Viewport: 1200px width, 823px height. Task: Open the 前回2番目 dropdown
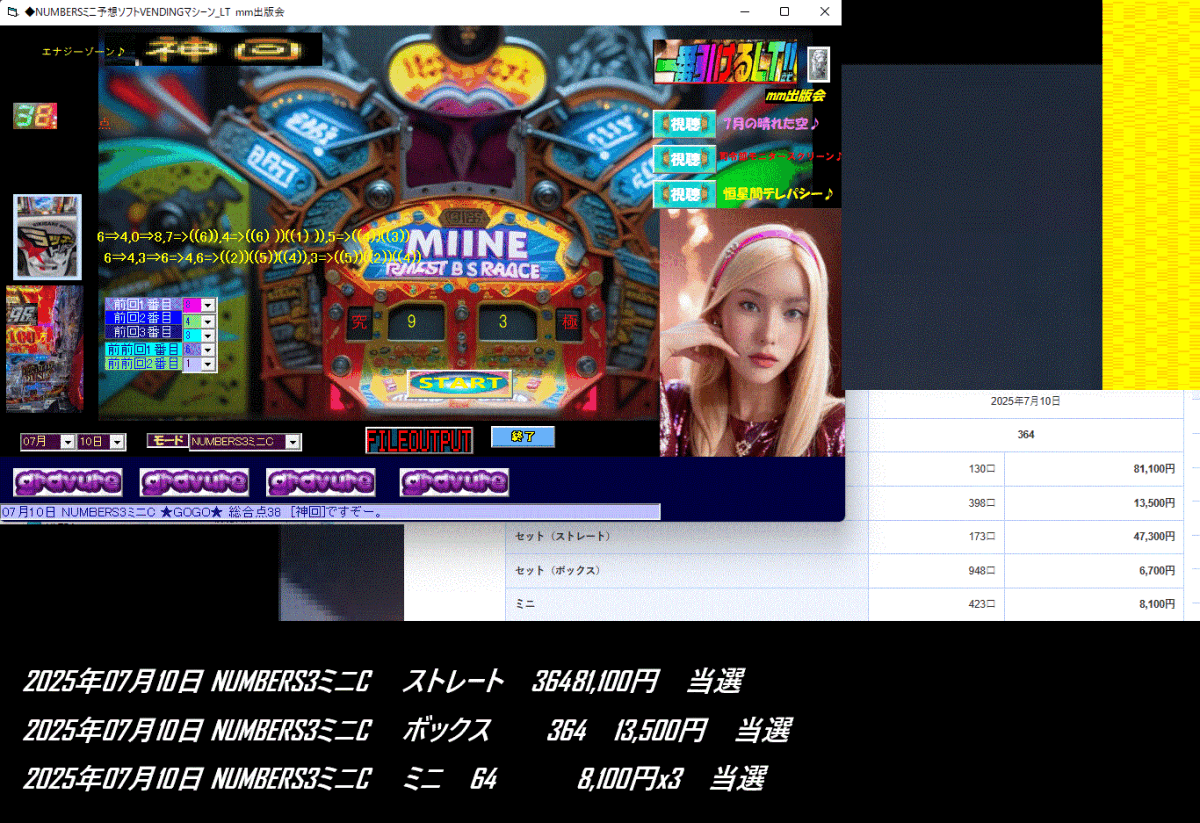coord(208,321)
